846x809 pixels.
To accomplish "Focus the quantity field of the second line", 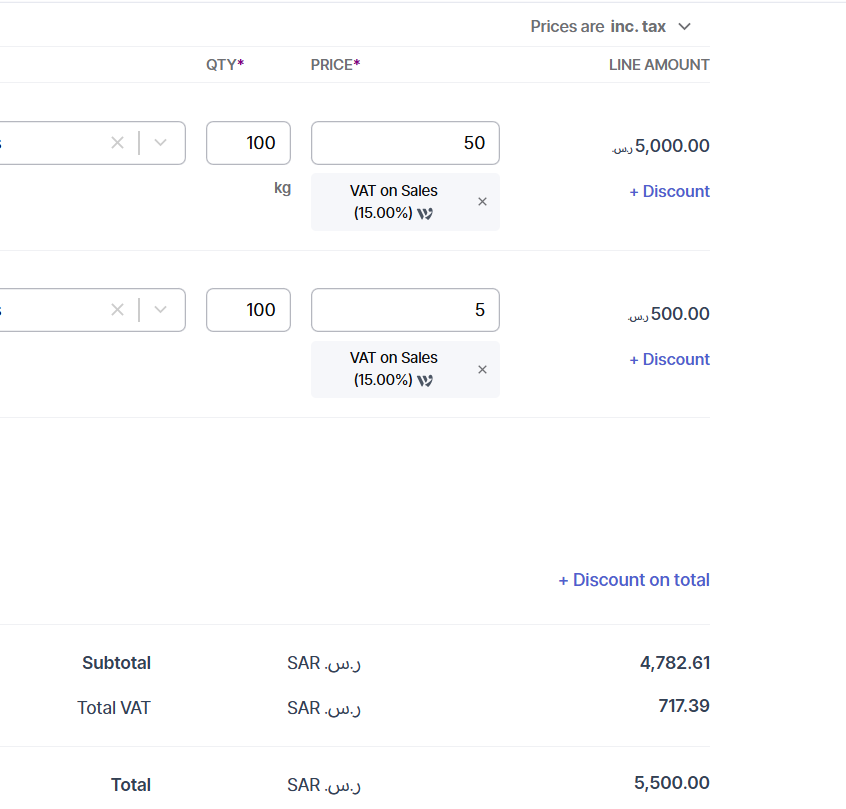I will point(248,310).
